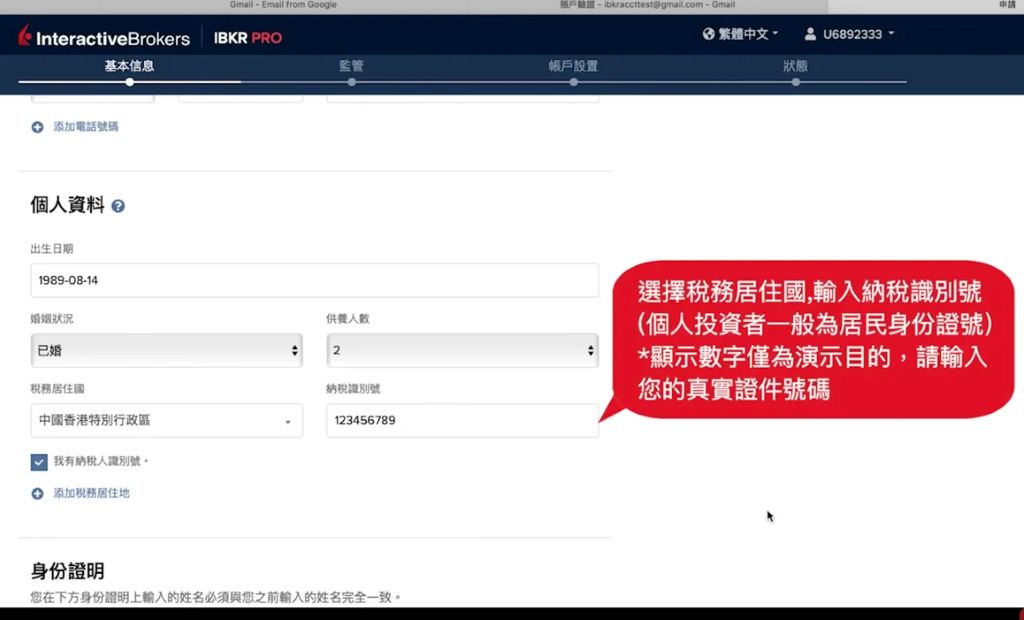Uncheck the 我有納稅人識別號 checkbox
The height and width of the screenshot is (620, 1024).
tap(39, 461)
